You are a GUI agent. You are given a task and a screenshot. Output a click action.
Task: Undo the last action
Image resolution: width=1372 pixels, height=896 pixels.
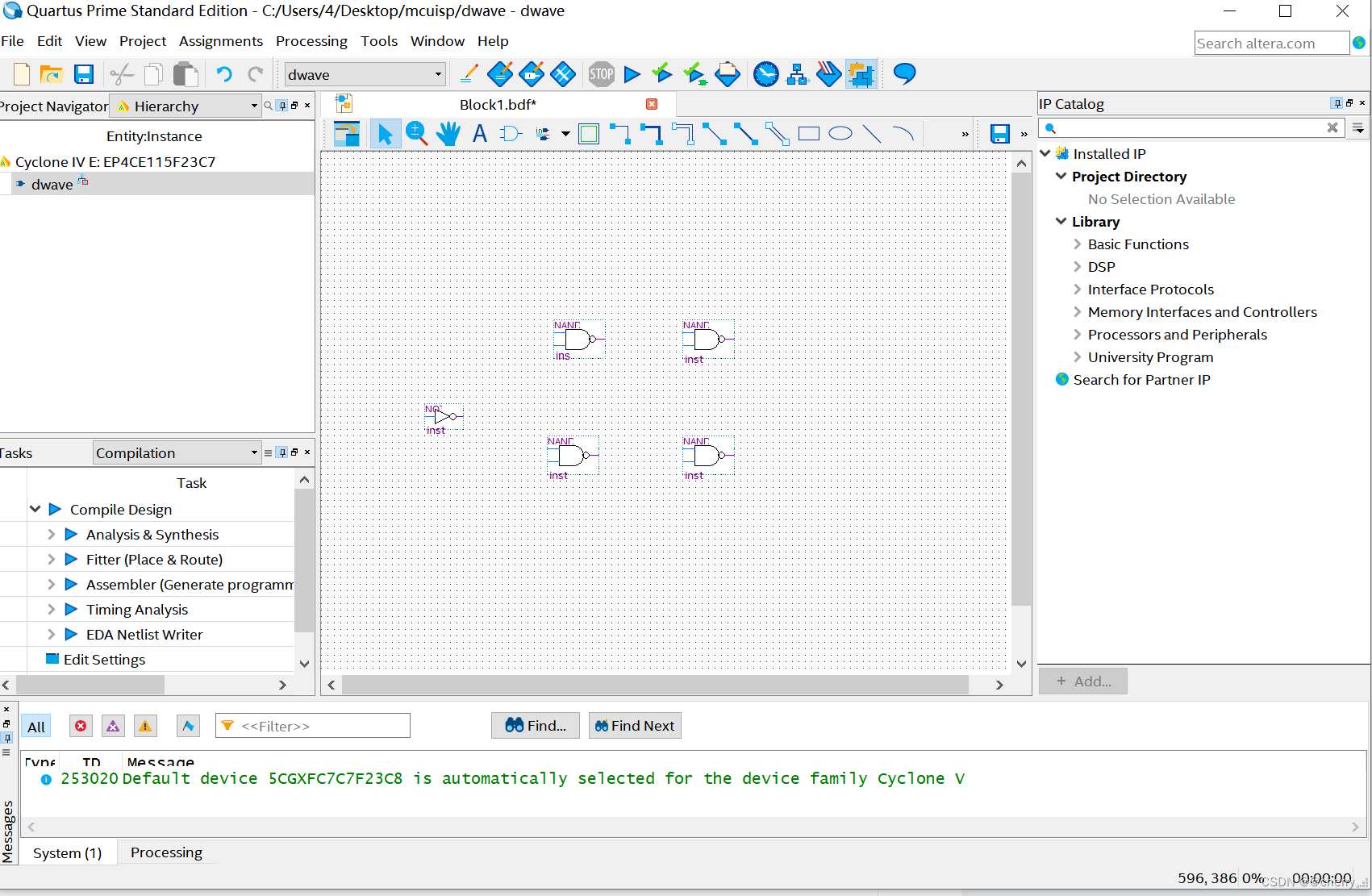[x=224, y=74]
